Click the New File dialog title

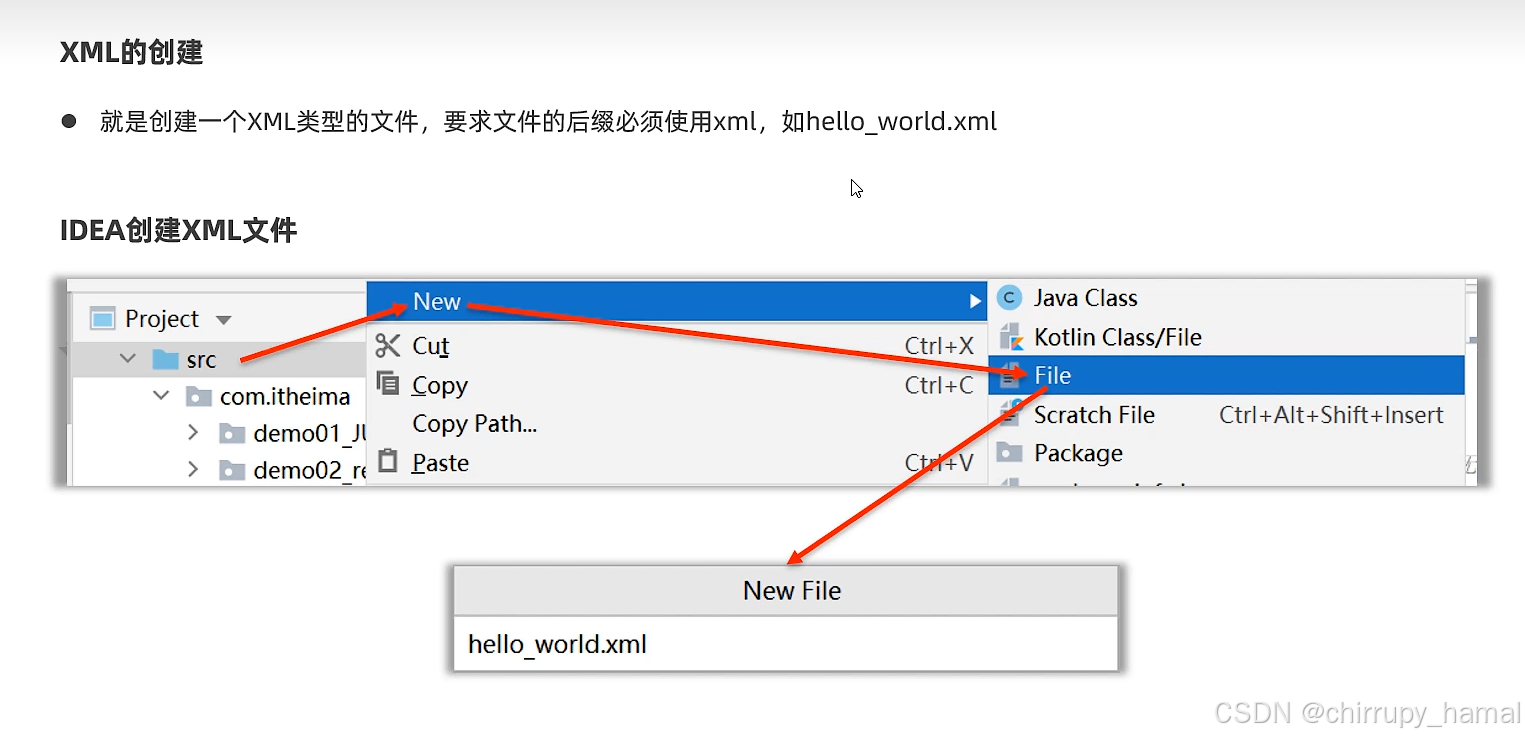click(x=792, y=590)
